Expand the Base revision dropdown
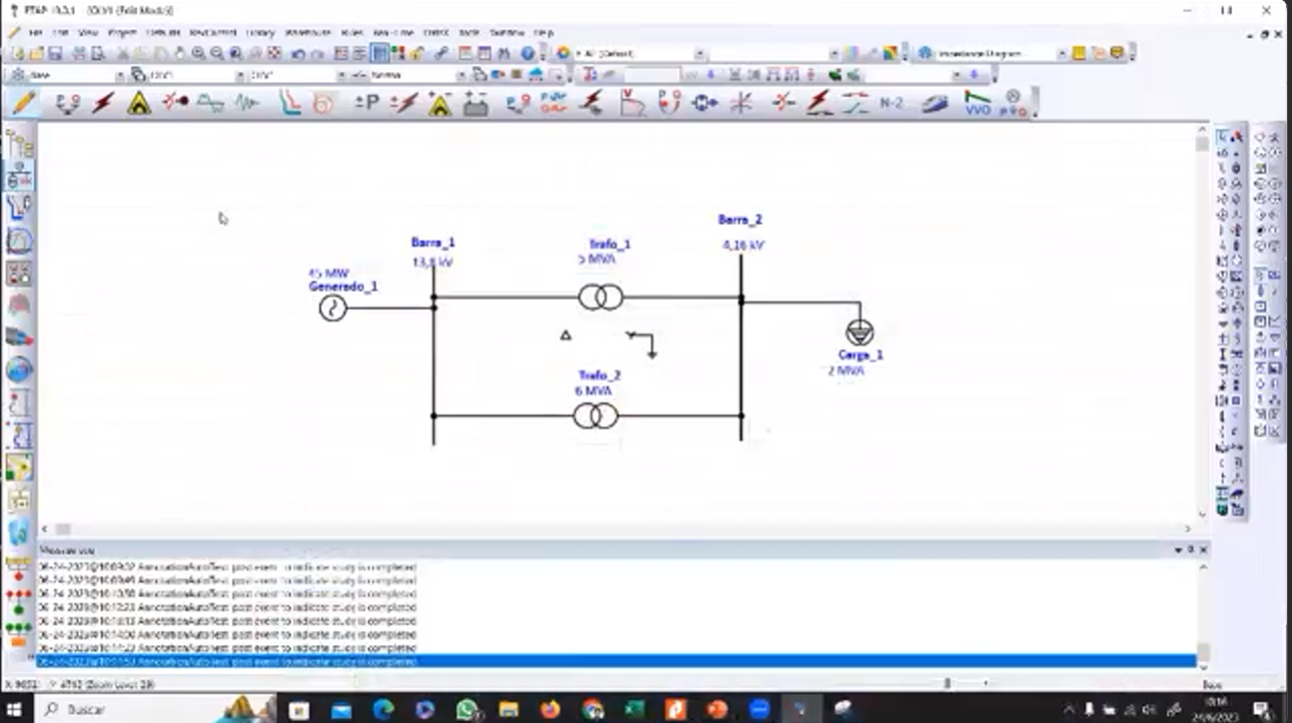Screen dimensions: 1292x723 coord(118,75)
